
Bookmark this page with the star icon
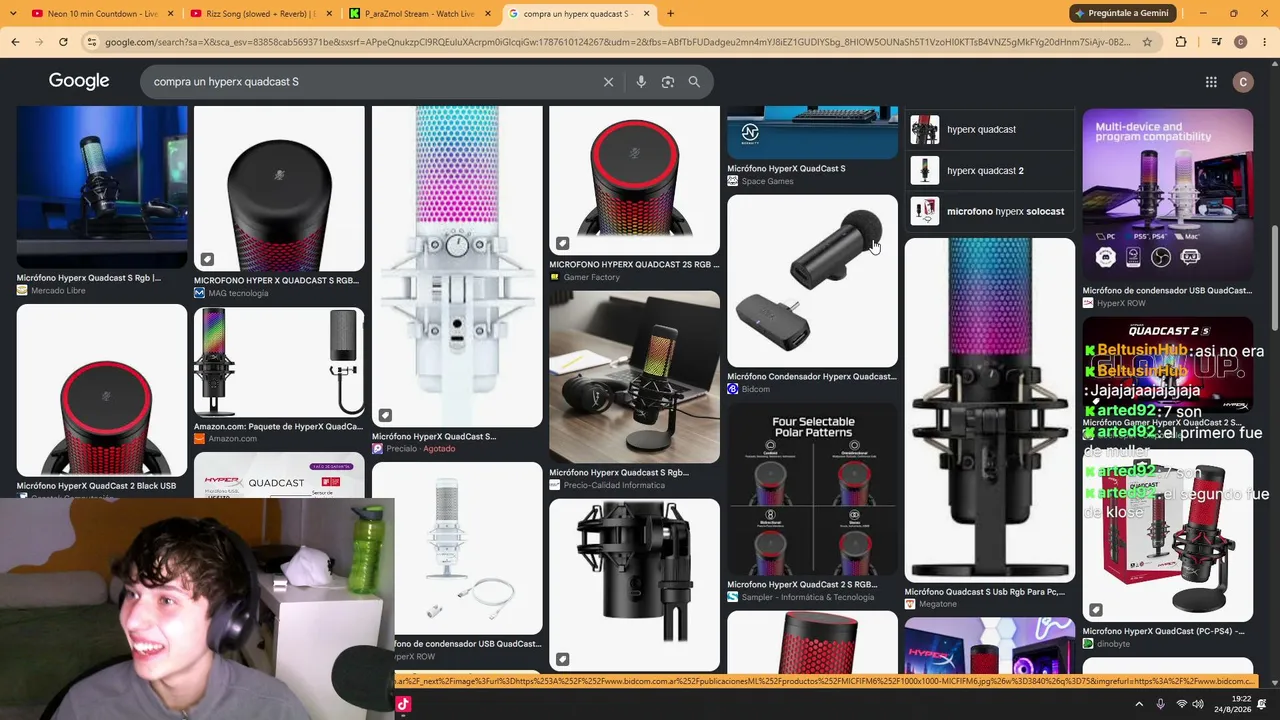[x=1147, y=42]
